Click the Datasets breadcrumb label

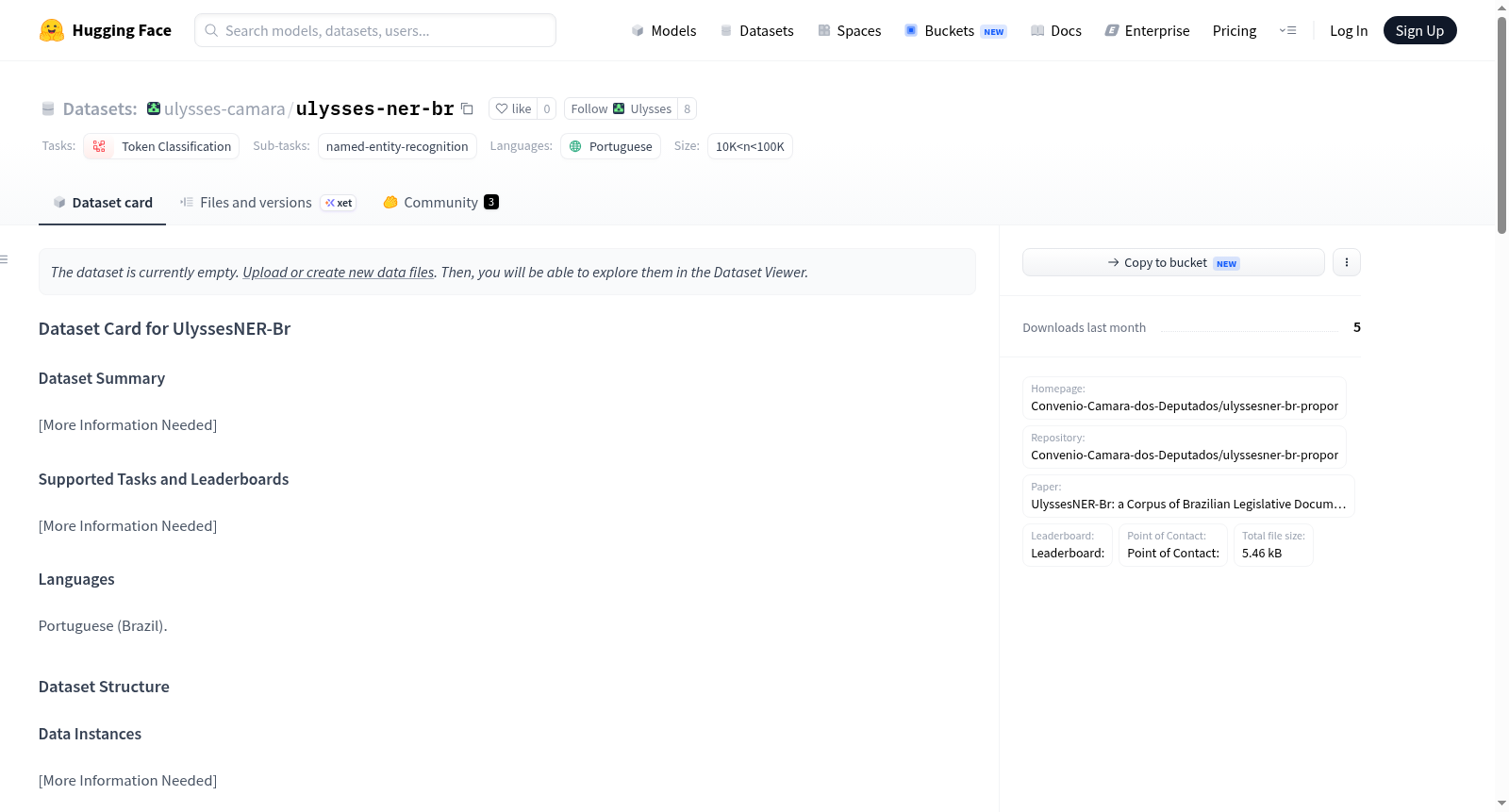(100, 108)
